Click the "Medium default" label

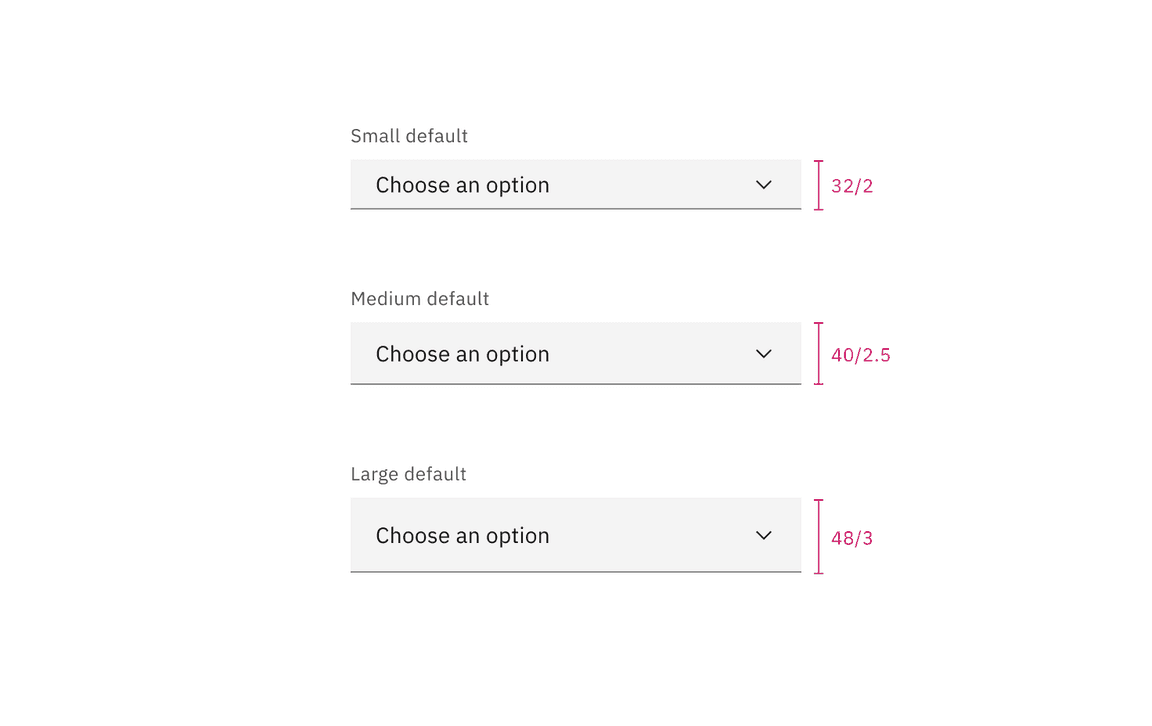(x=420, y=299)
